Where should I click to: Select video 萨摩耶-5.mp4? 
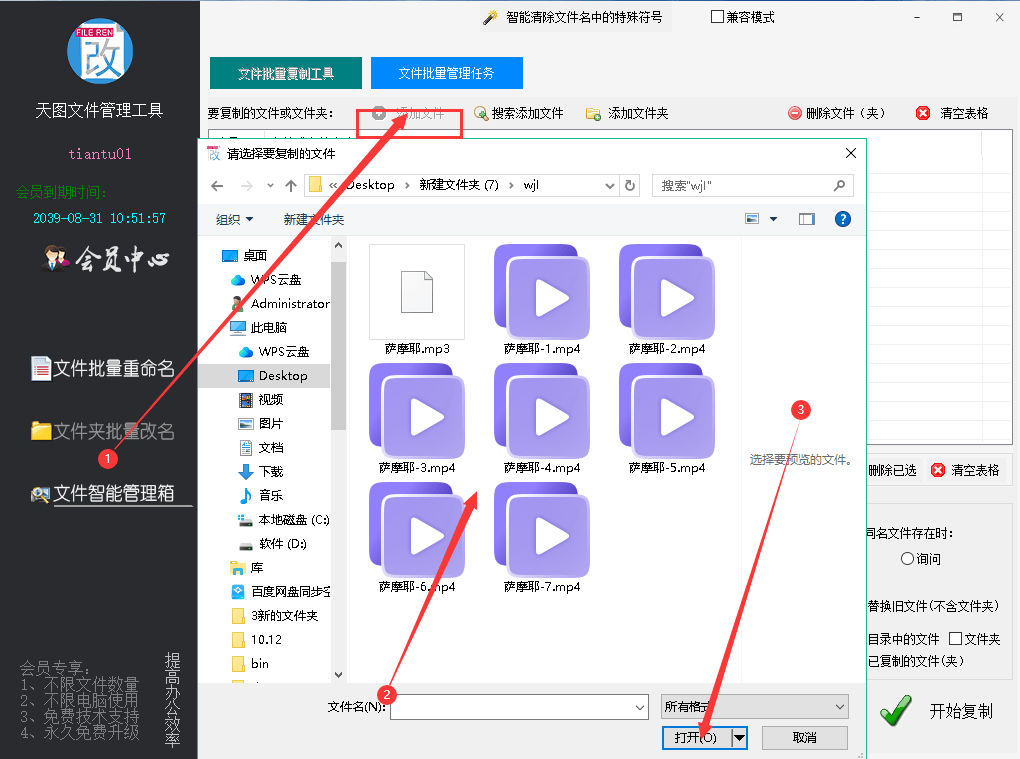(x=667, y=419)
